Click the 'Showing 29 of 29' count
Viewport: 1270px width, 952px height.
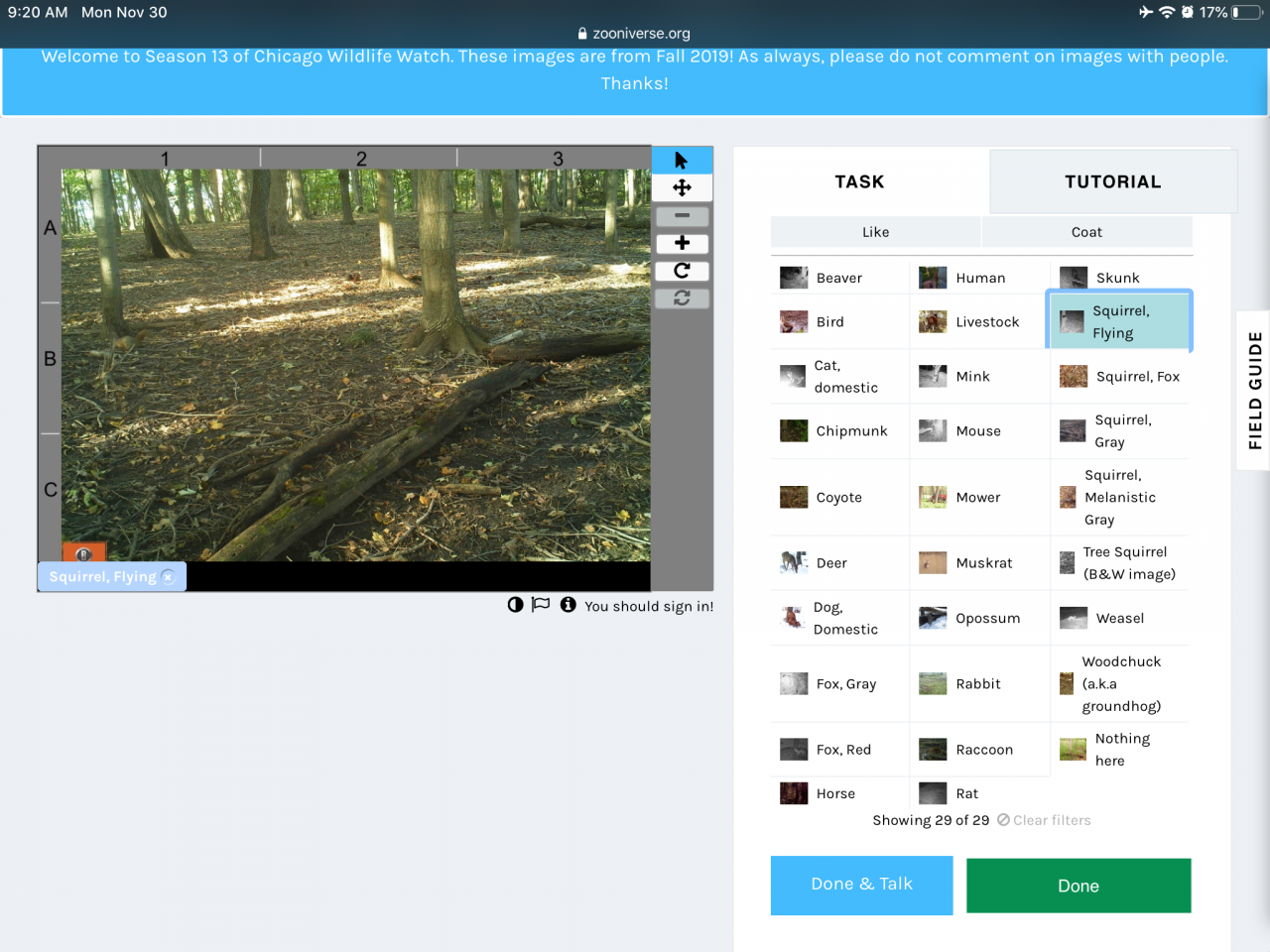[x=931, y=820]
